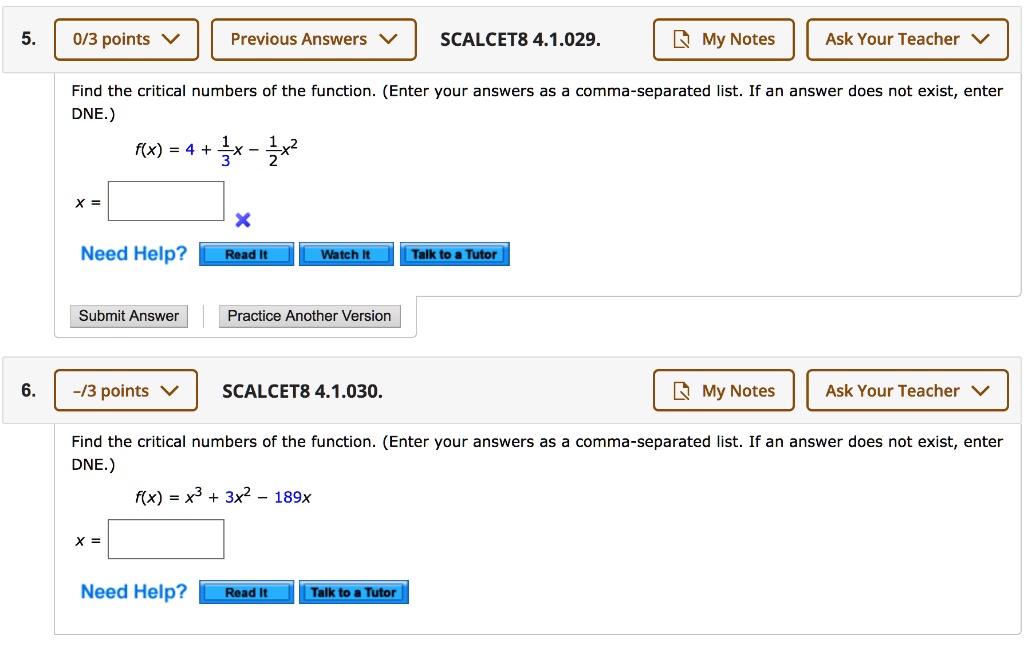Click the Watch It video help icon
This screenshot has height=651, width=1024.
346,253
